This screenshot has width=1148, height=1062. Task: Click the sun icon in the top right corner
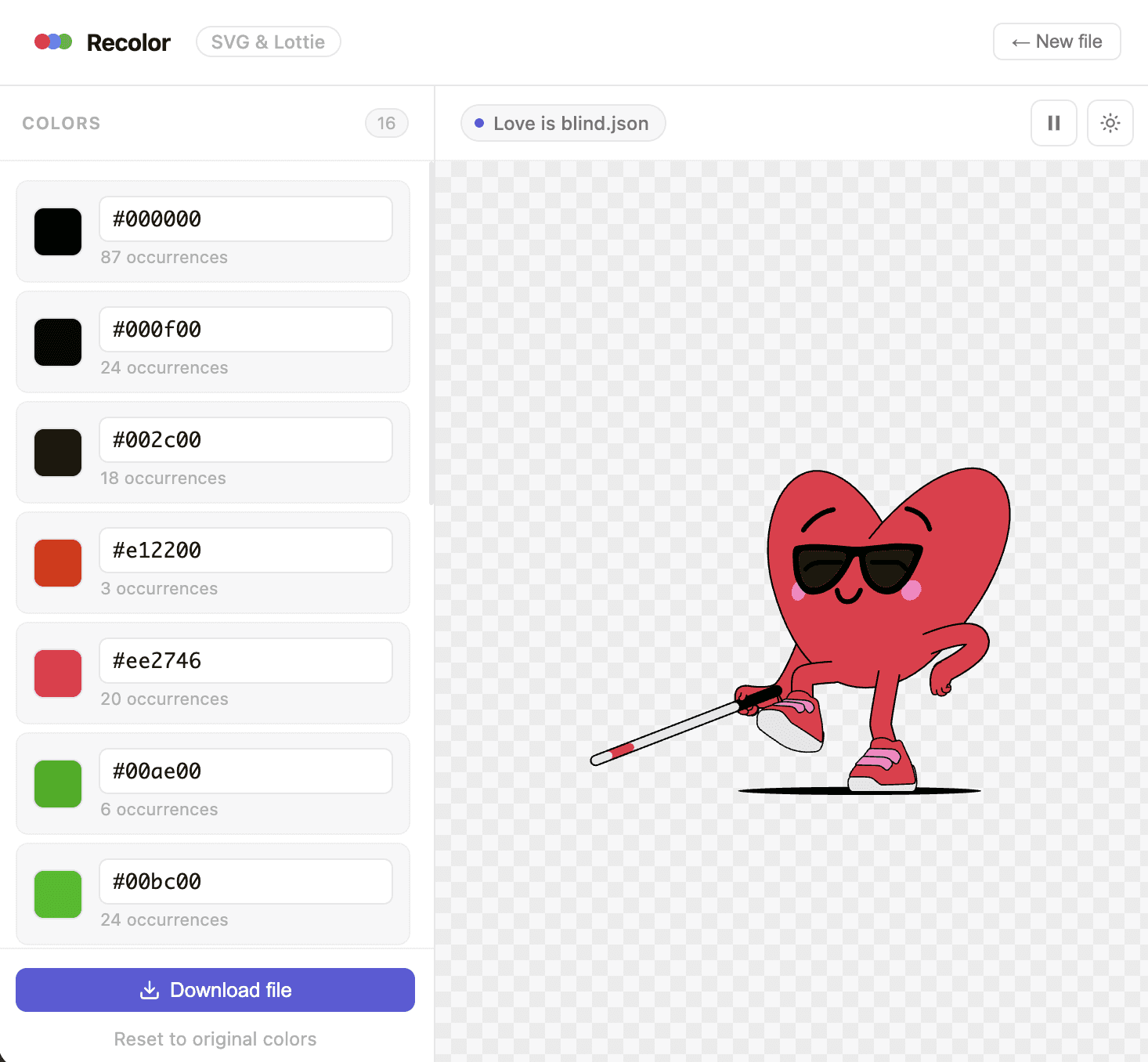click(1110, 123)
